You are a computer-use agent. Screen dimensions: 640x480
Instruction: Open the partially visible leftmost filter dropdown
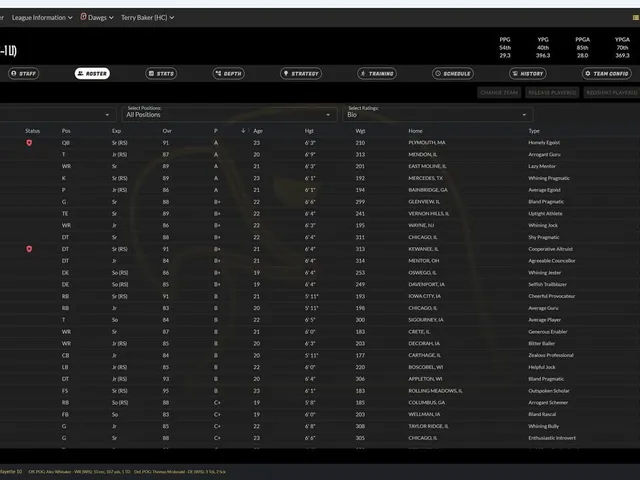coord(57,115)
